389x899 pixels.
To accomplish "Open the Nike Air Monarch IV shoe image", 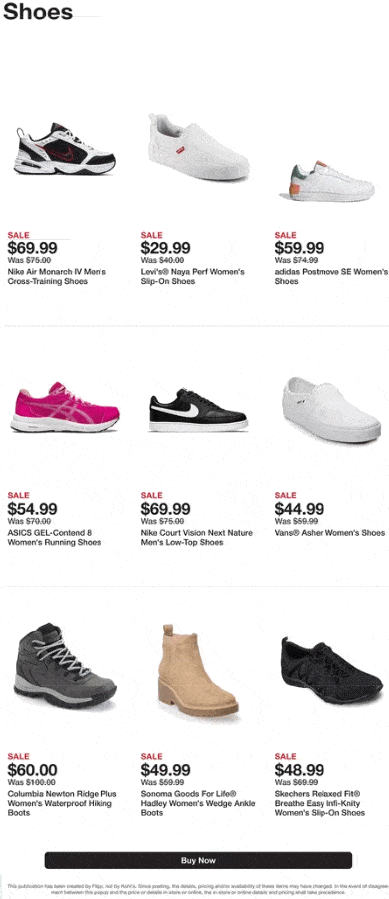I will coord(65,148).
